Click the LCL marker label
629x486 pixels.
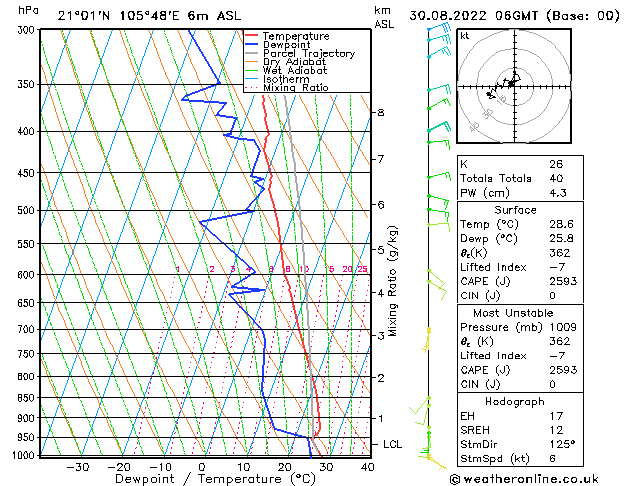(x=392, y=444)
